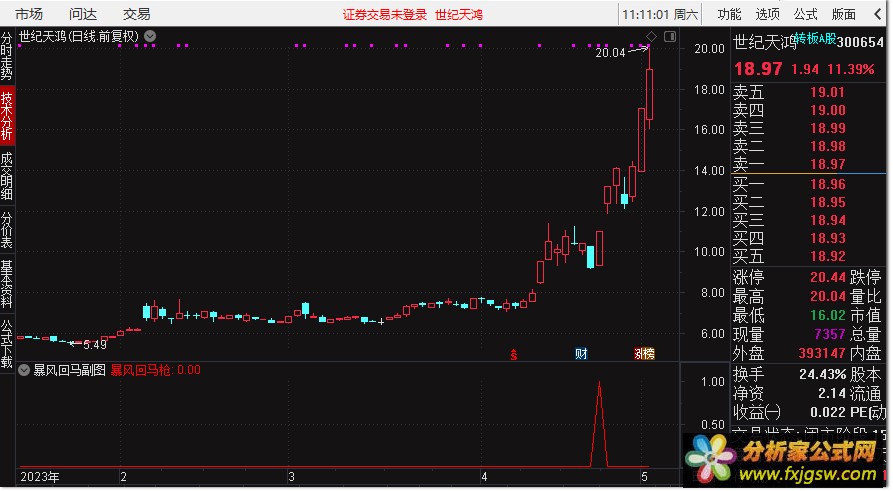Select the 买四 price 18.93

(x=828, y=238)
